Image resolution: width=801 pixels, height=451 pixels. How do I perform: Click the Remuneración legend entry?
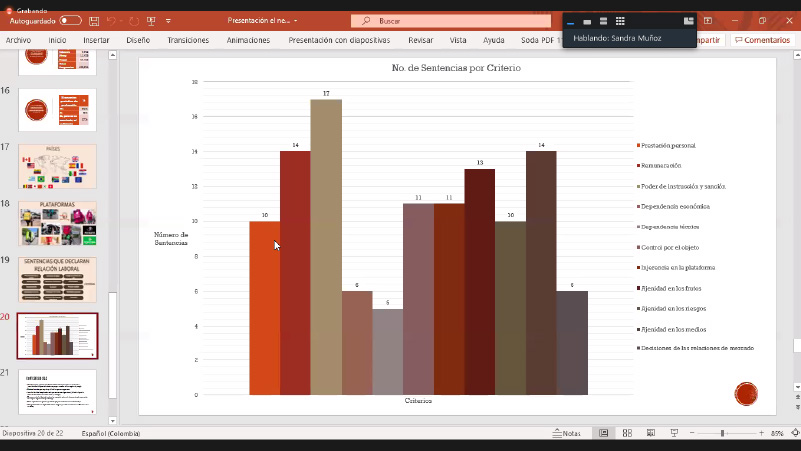(x=659, y=165)
